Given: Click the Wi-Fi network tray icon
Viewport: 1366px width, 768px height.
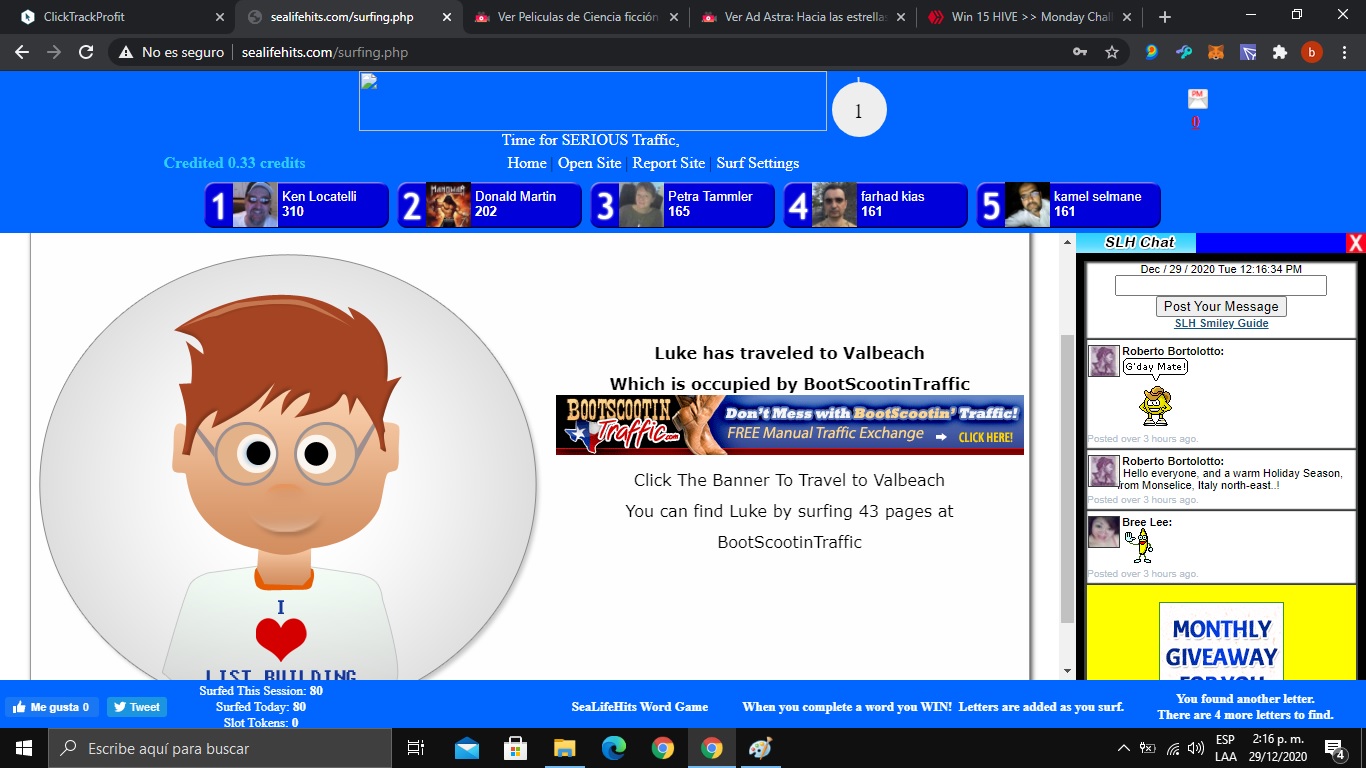Looking at the screenshot, I should [1172, 748].
